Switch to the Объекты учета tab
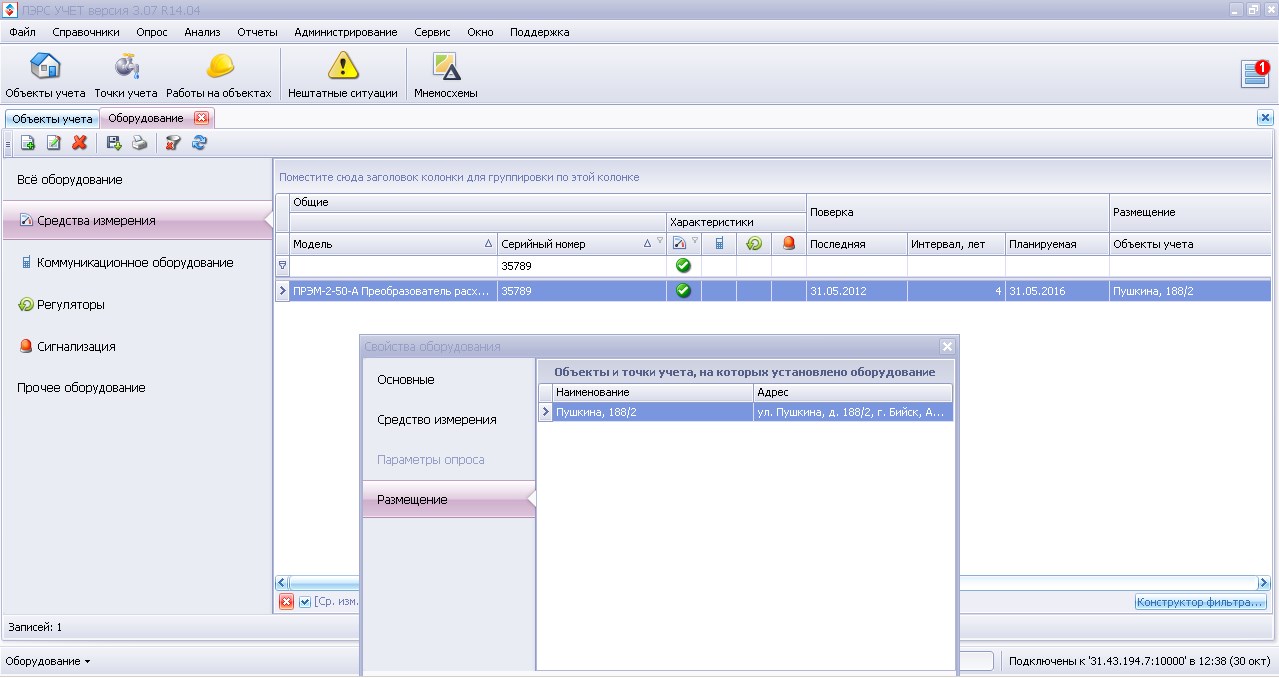This screenshot has height=678, width=1279. click(52, 119)
